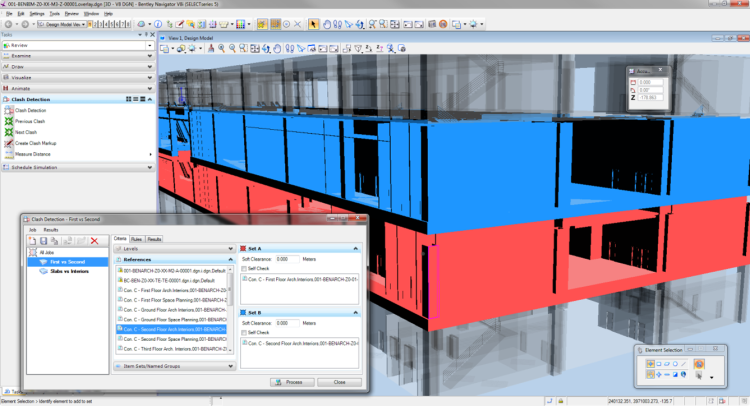Image resolution: width=750 pixels, height=406 pixels.
Task: Click the Previous Clash icon
Action: pyautogui.click(x=9, y=121)
